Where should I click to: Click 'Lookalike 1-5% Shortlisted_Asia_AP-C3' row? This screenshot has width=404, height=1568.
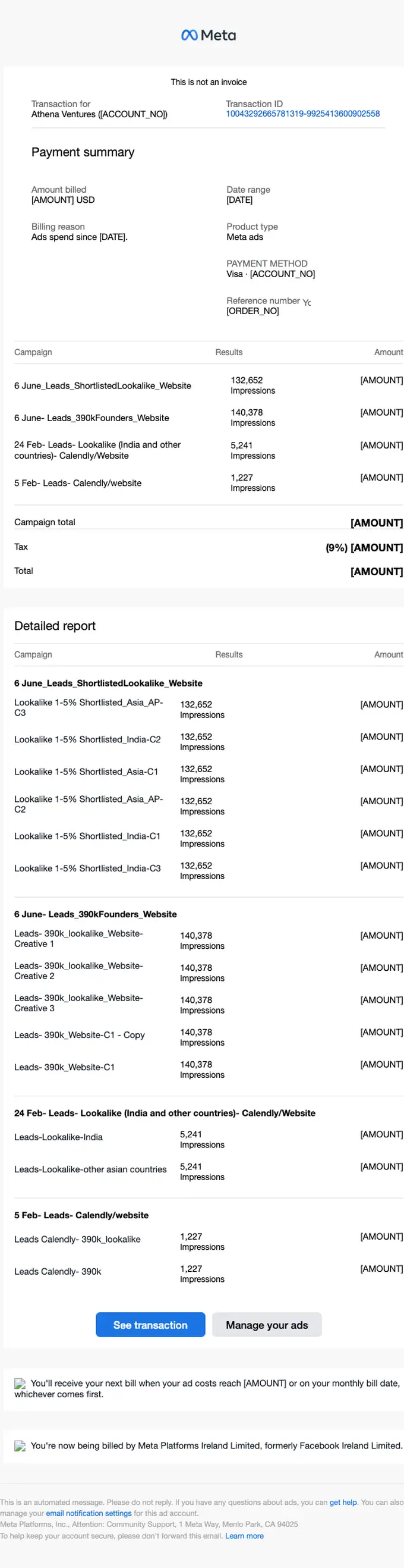tap(209, 708)
